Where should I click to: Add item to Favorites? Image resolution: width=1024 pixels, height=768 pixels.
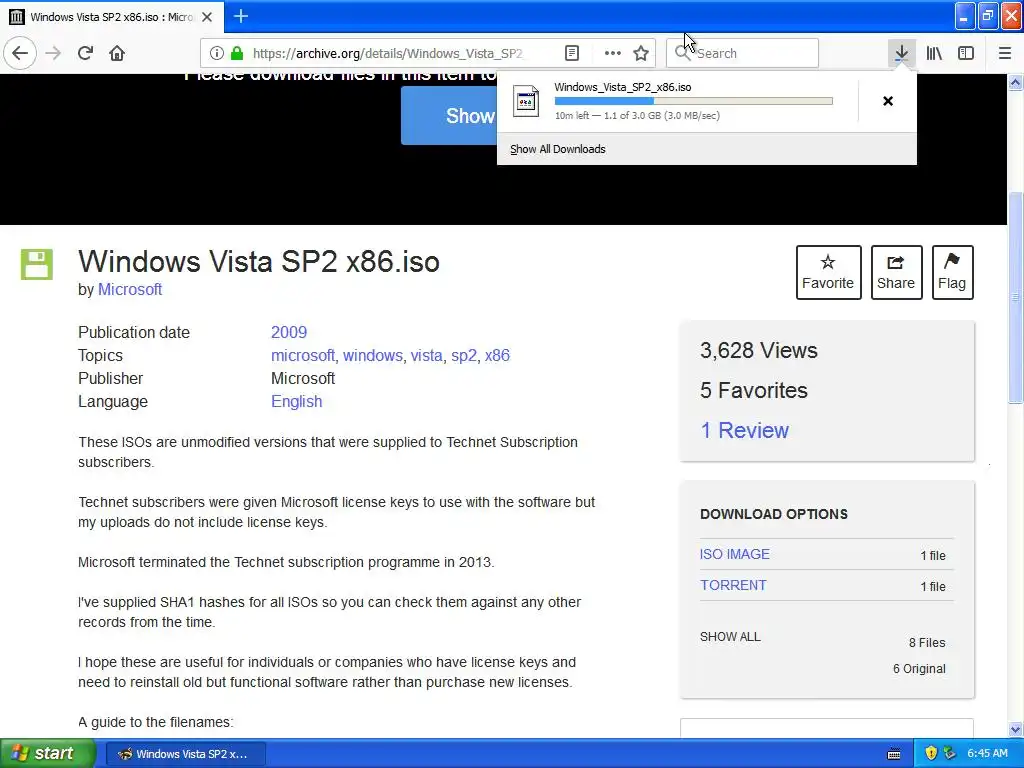tap(828, 272)
